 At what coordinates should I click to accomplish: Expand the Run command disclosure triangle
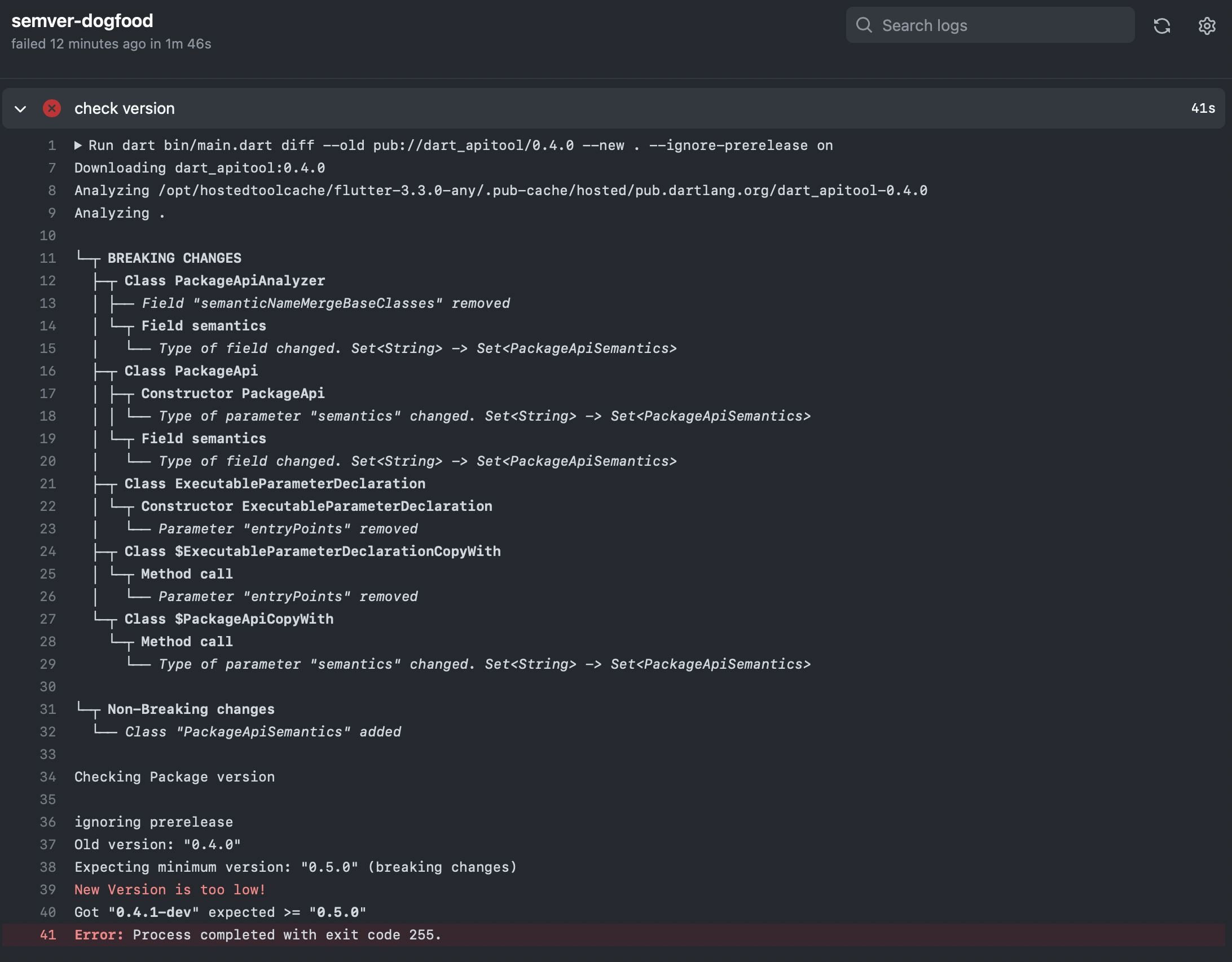coord(78,145)
